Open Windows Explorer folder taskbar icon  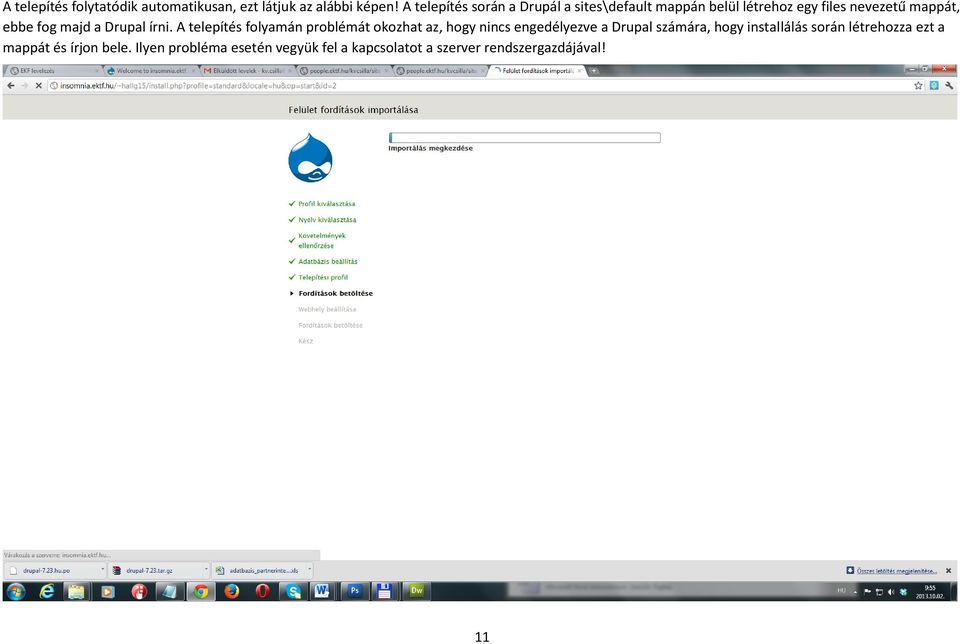click(76, 591)
